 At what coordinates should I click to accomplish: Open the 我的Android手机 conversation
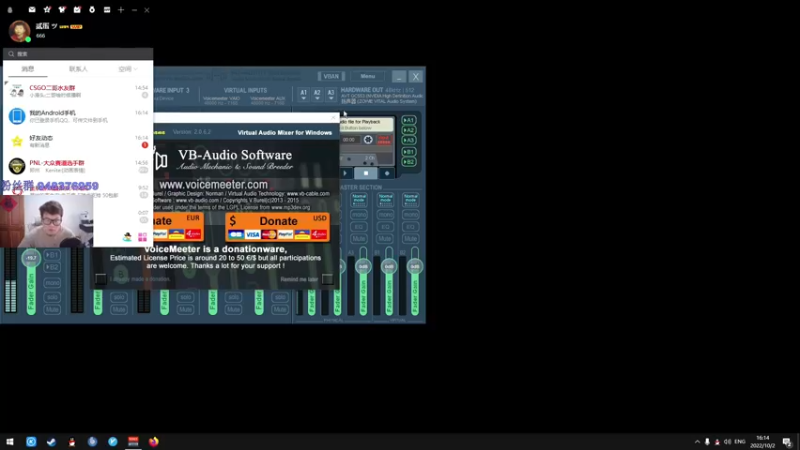pyautogui.click(x=78, y=116)
